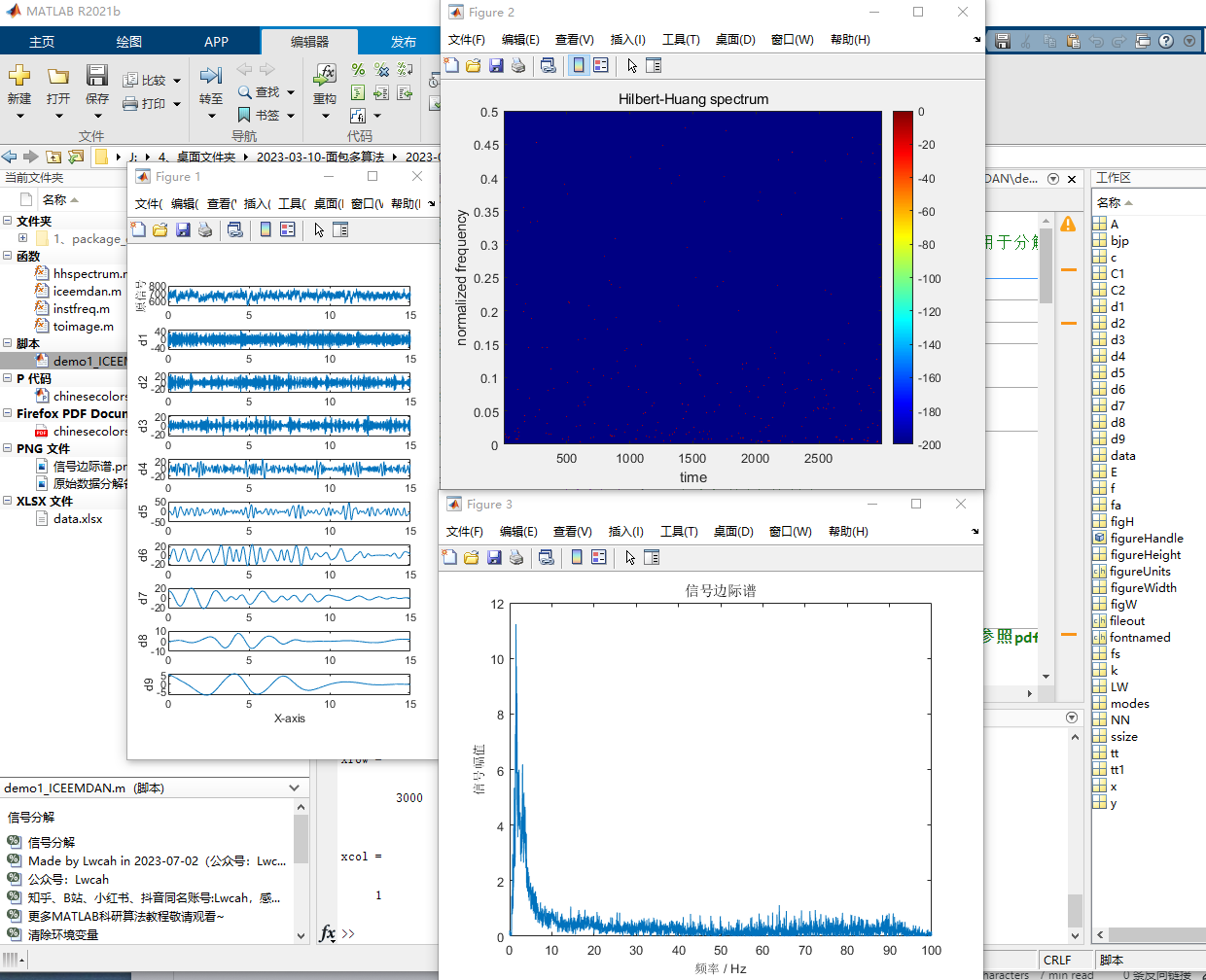Enable plot editing arrow in Figure 1
Screen dimensions: 1206x980
tap(318, 229)
